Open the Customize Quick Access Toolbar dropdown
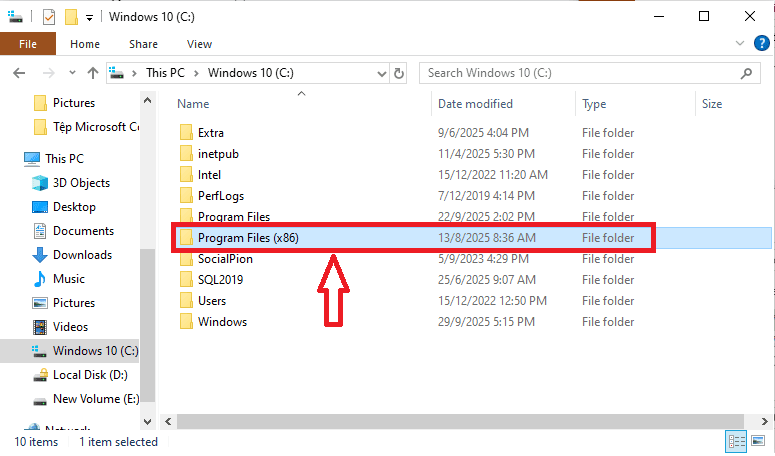 [89, 17]
